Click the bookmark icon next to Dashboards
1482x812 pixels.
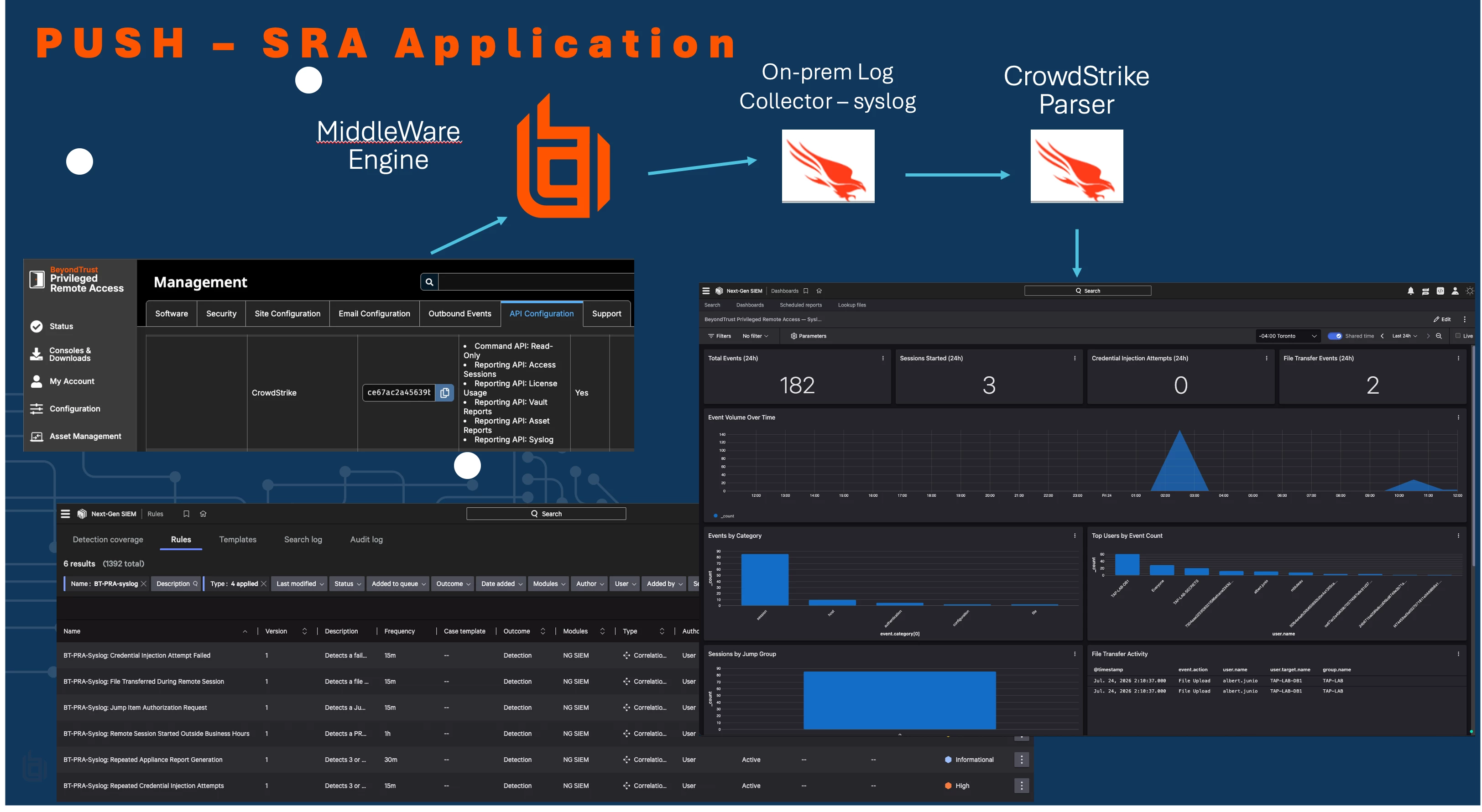806,291
